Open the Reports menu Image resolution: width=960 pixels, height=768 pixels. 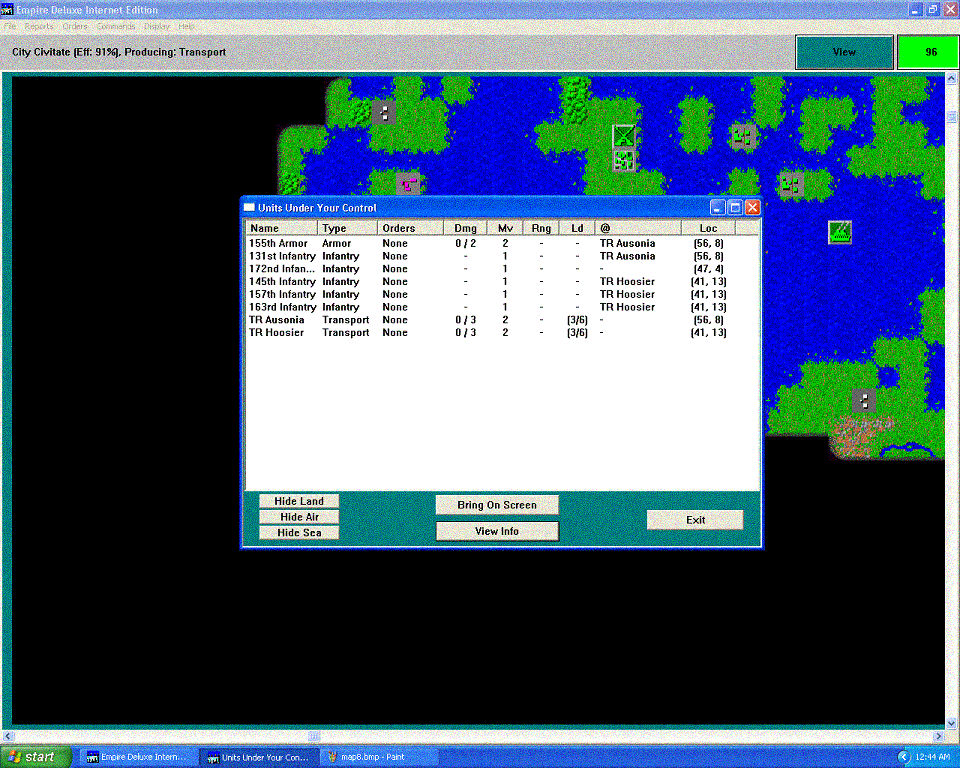click(x=40, y=26)
